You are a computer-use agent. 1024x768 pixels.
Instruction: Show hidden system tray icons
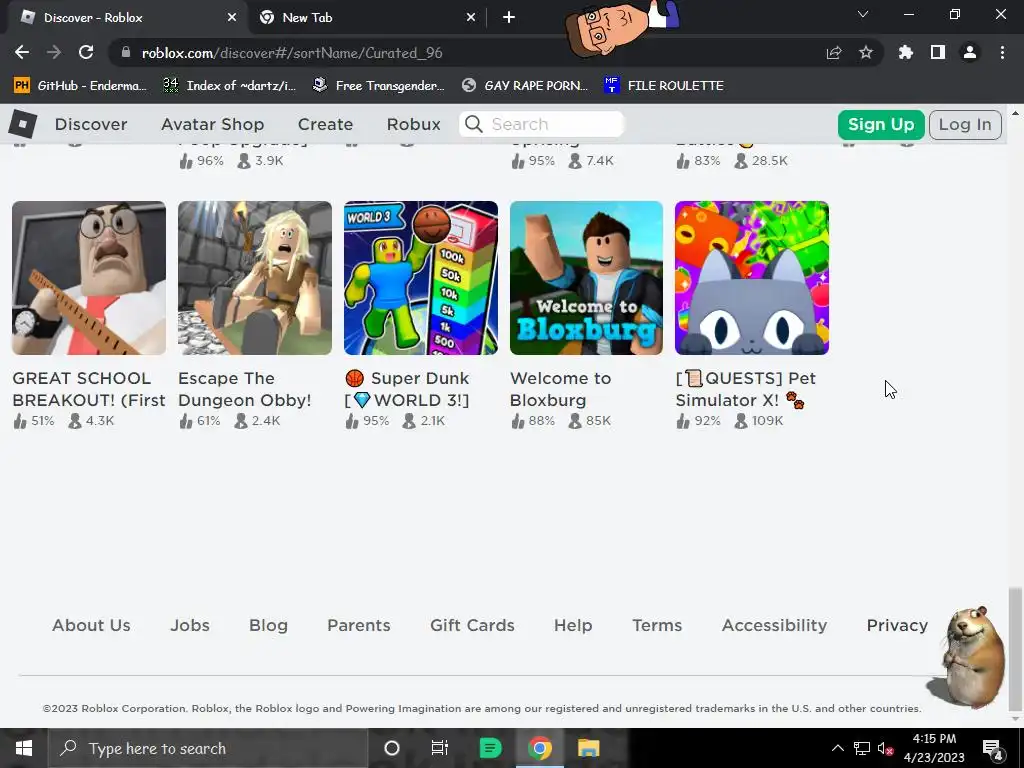point(837,748)
